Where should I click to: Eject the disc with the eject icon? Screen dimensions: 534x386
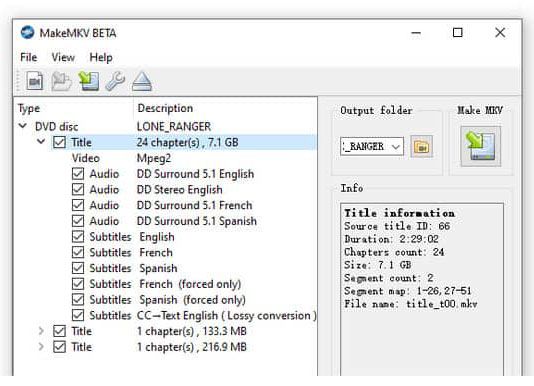pyautogui.click(x=142, y=81)
